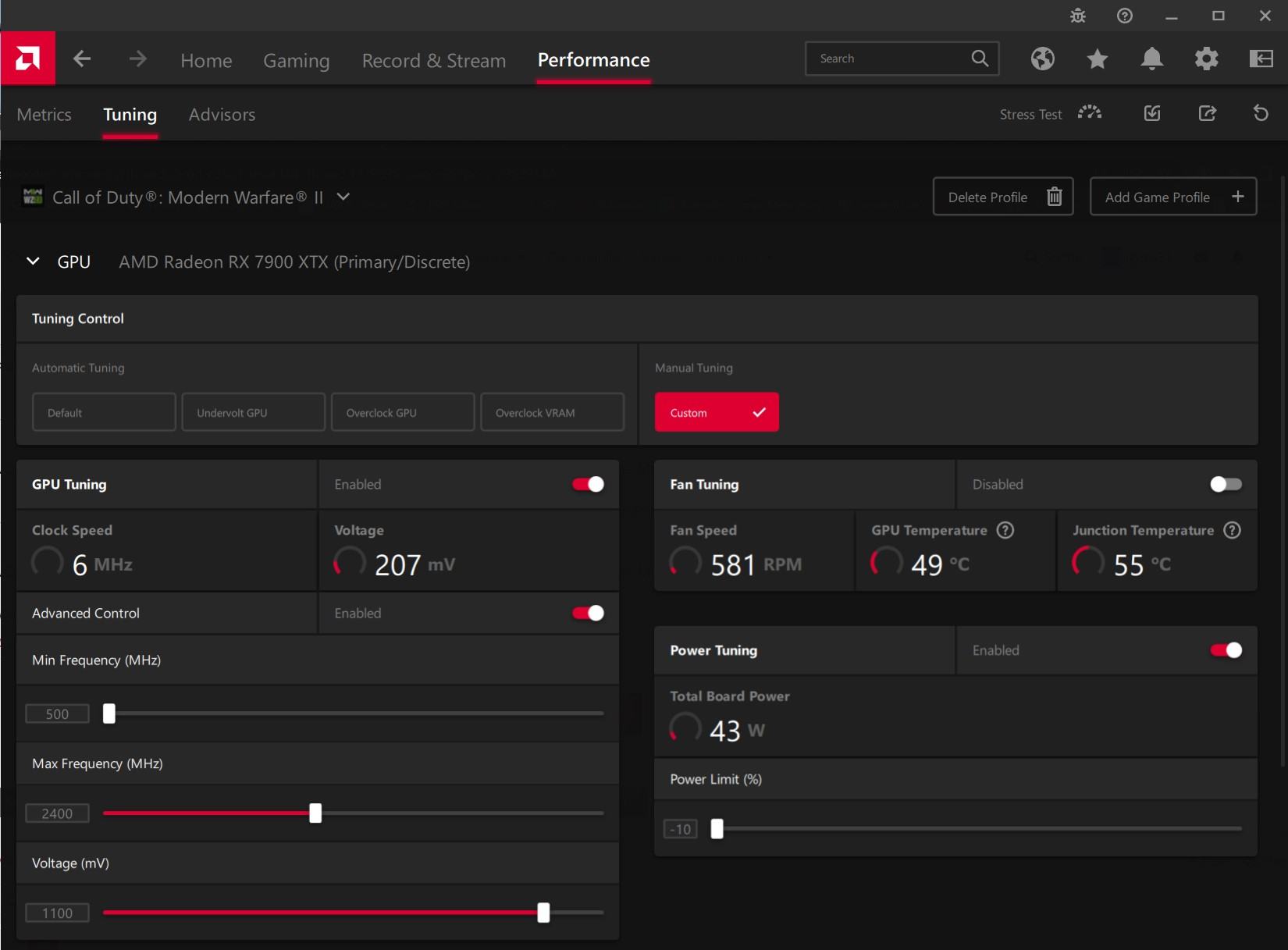Open settings gear icon
Image resolution: width=1288 pixels, height=950 pixels.
(1206, 59)
